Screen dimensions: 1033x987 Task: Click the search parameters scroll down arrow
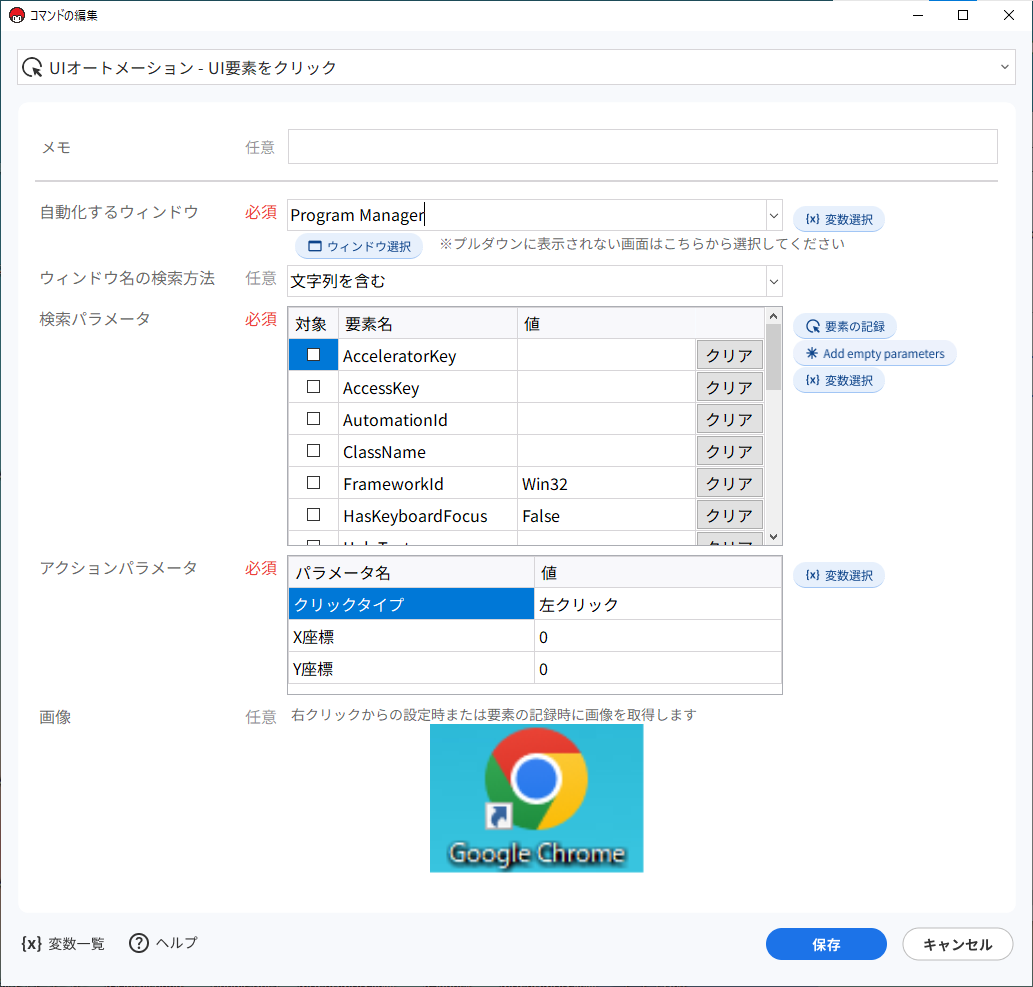click(773, 536)
